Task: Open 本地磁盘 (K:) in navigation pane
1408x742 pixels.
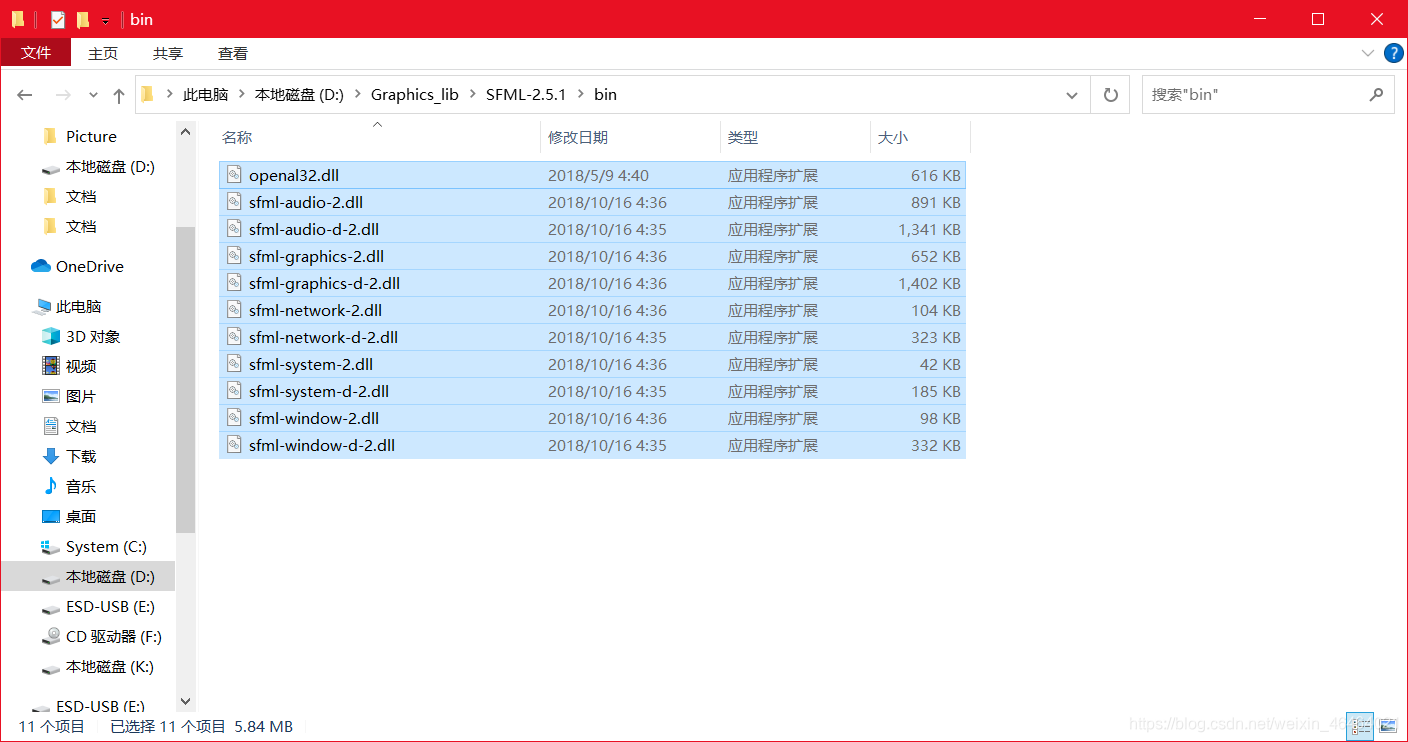Action: (x=109, y=667)
